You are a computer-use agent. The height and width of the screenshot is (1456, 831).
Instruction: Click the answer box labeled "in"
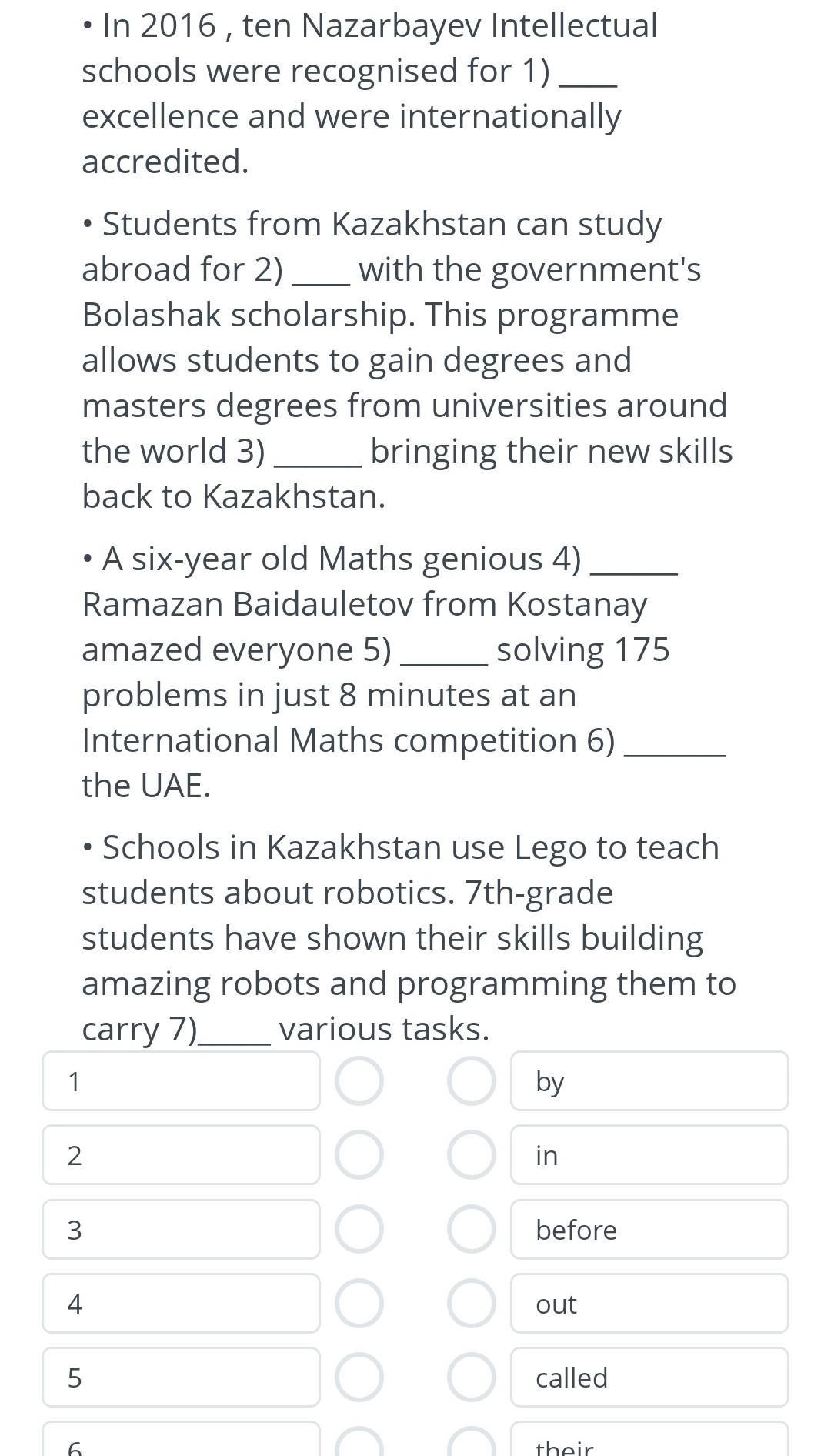click(649, 1155)
